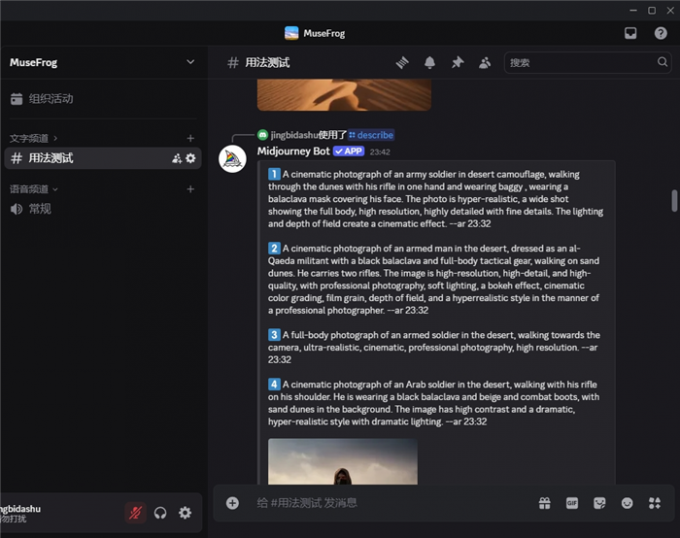Show pinned messages via pin icon
The height and width of the screenshot is (538, 680).
coord(457,62)
